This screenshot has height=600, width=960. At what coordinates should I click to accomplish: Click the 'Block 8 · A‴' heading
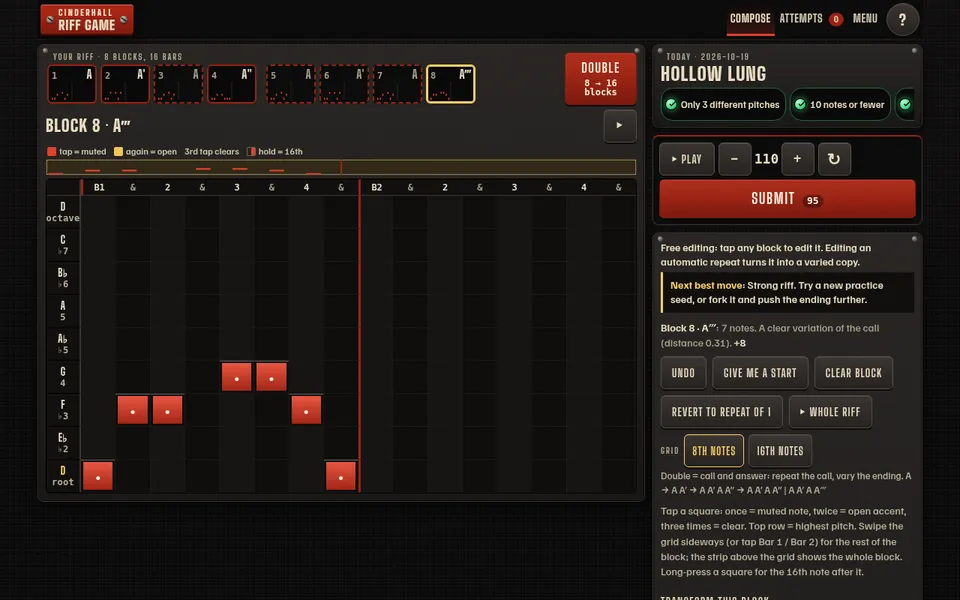88,126
